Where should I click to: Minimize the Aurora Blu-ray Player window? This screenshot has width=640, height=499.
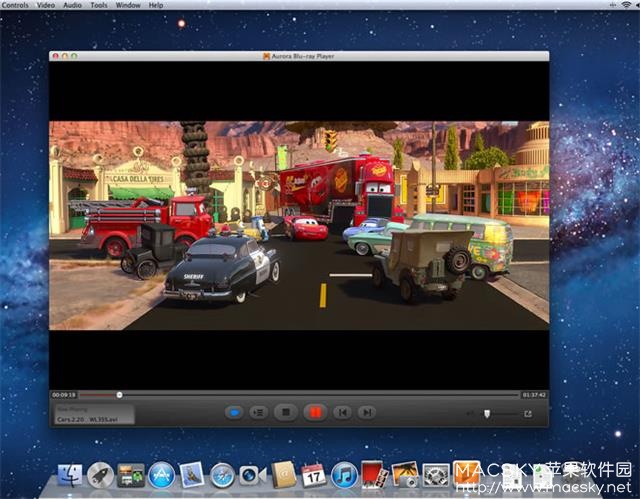[65, 56]
